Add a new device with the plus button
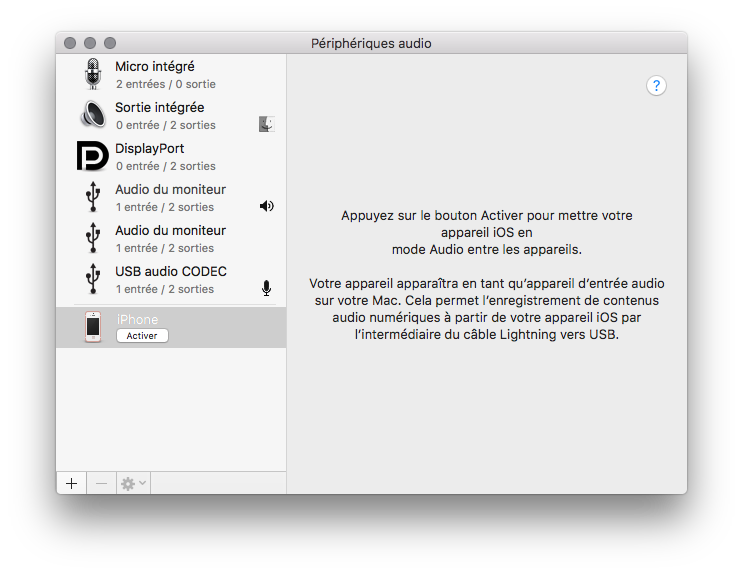The width and height of the screenshot is (743, 574). point(71,483)
